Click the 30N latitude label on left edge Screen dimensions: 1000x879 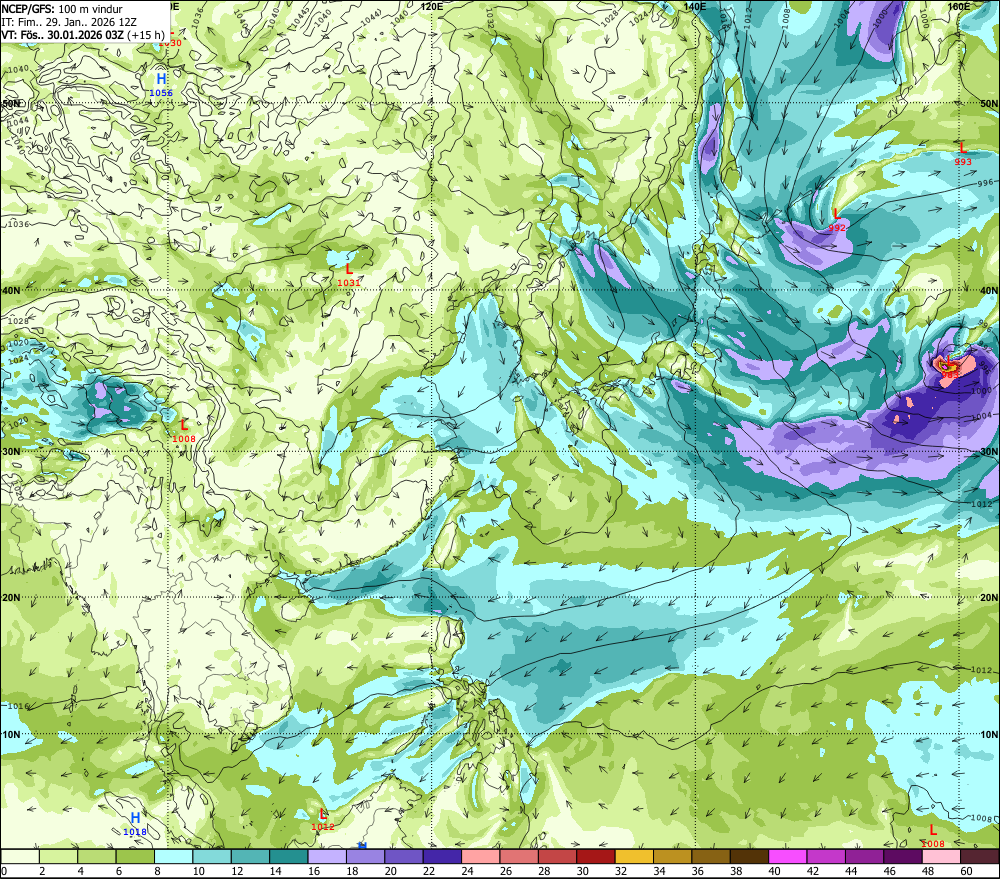[x=11, y=452]
